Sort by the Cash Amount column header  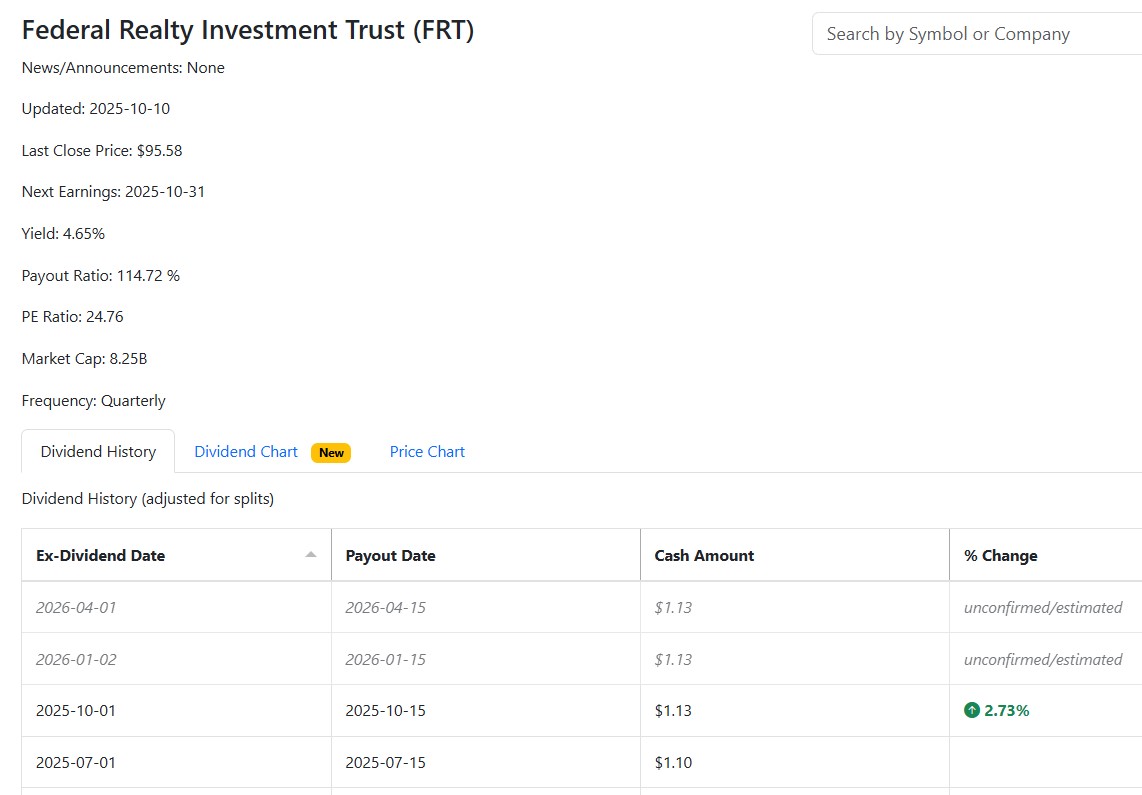click(704, 555)
